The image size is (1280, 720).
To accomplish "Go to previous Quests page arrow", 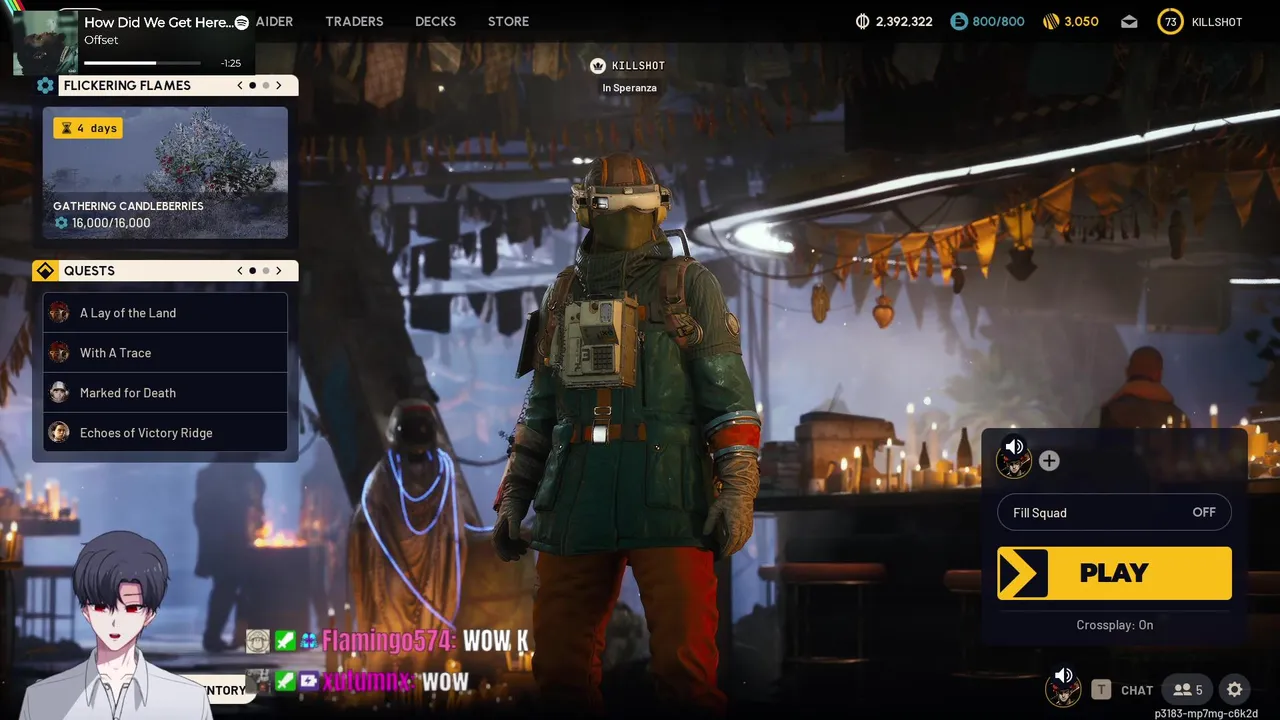I will tap(240, 270).
